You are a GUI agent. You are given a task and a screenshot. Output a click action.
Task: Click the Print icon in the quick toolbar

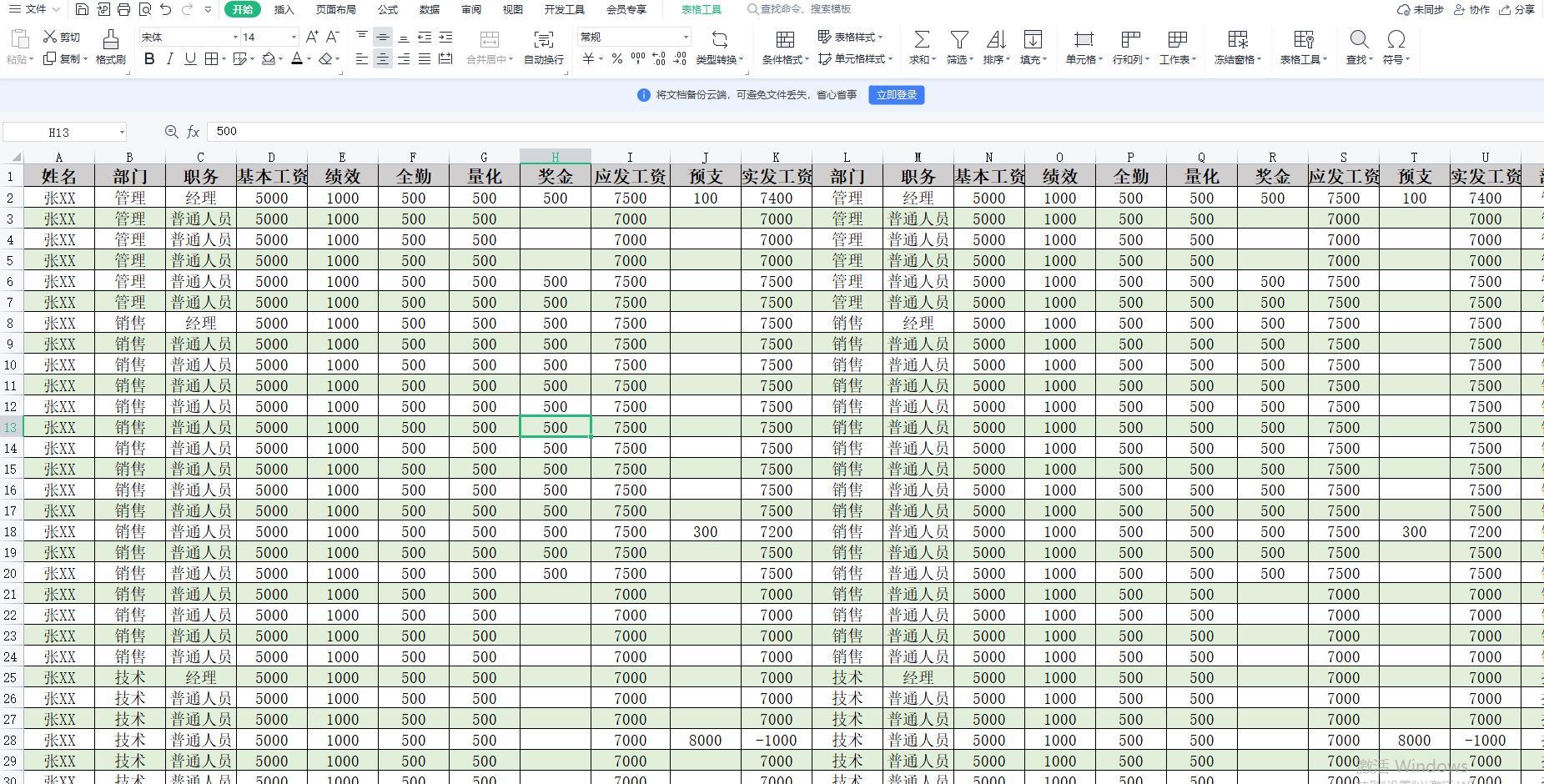(x=123, y=9)
